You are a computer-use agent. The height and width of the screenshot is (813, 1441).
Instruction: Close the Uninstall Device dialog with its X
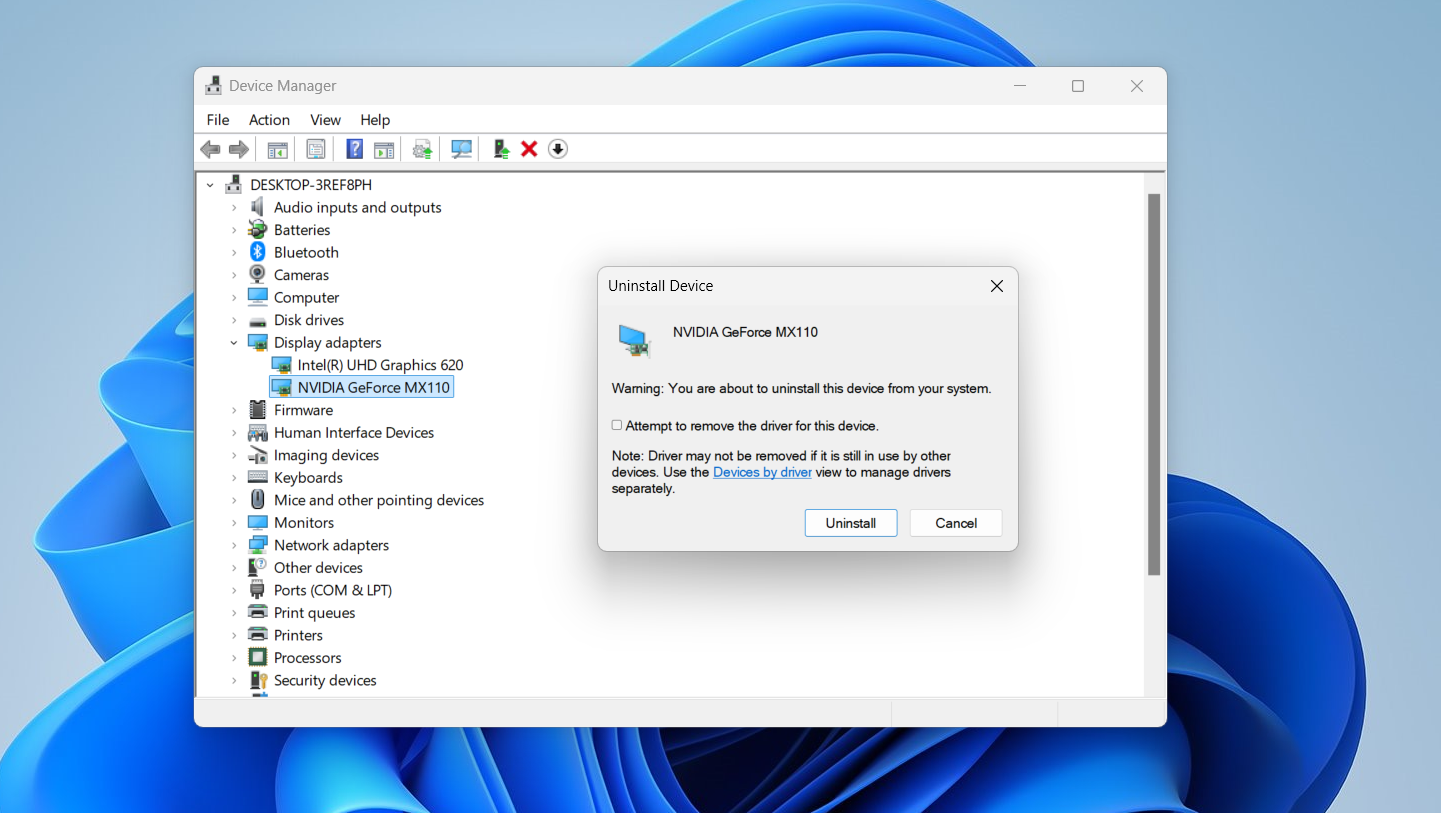point(996,286)
